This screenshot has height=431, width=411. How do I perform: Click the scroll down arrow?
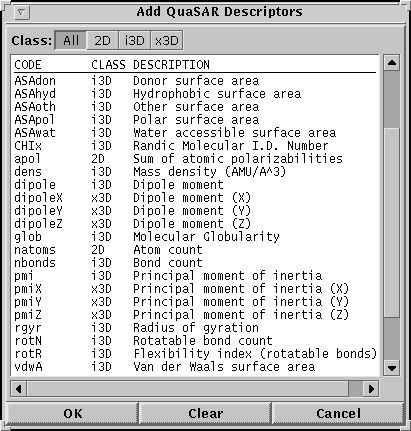[392, 368]
